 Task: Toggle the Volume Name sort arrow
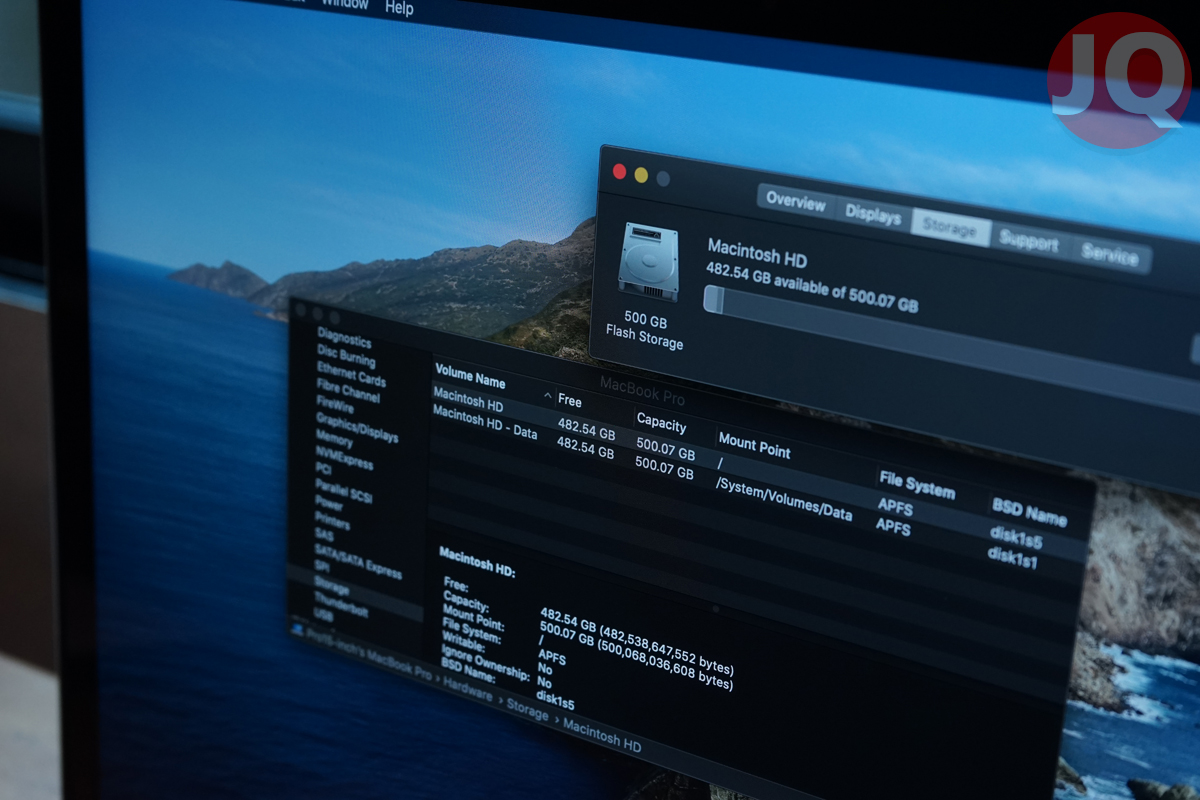(547, 397)
